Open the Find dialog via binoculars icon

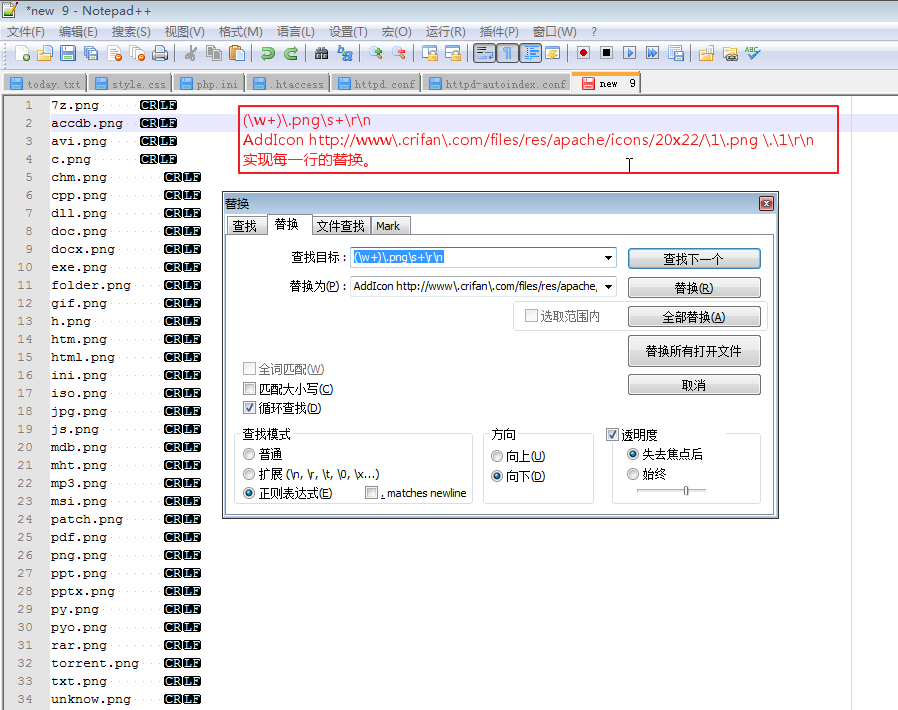point(322,55)
